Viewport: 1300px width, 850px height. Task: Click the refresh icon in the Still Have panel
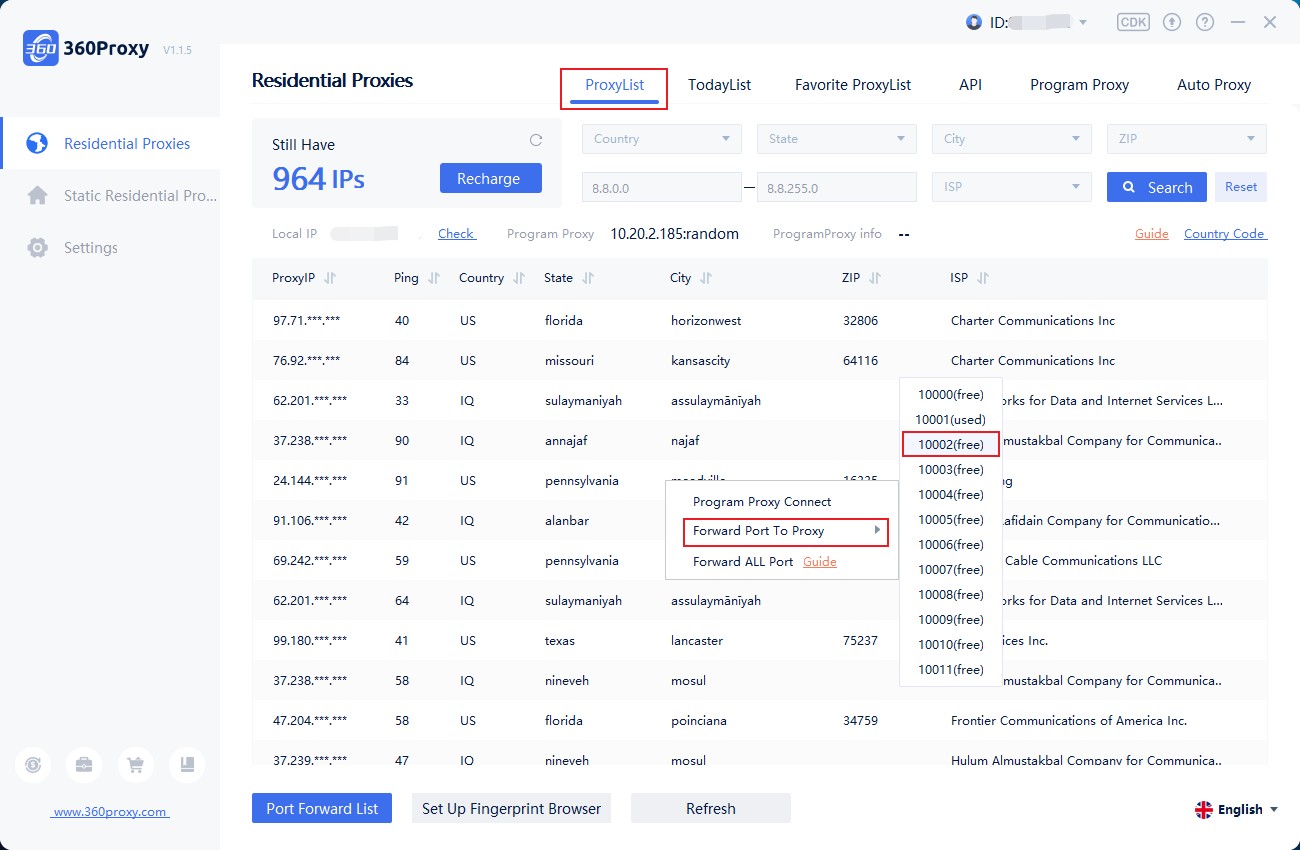tap(536, 141)
